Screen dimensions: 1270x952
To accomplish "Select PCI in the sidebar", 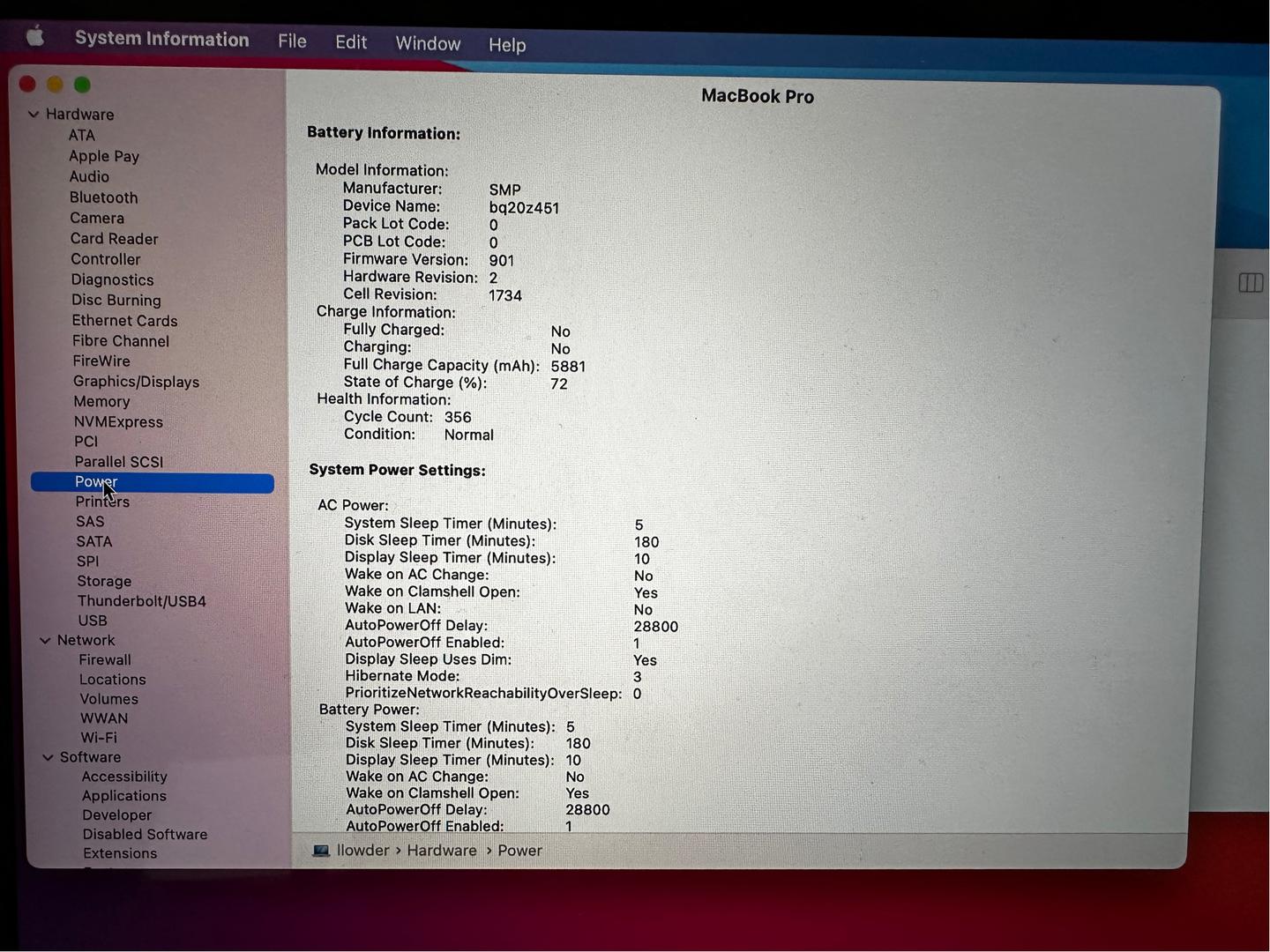I will click(86, 442).
